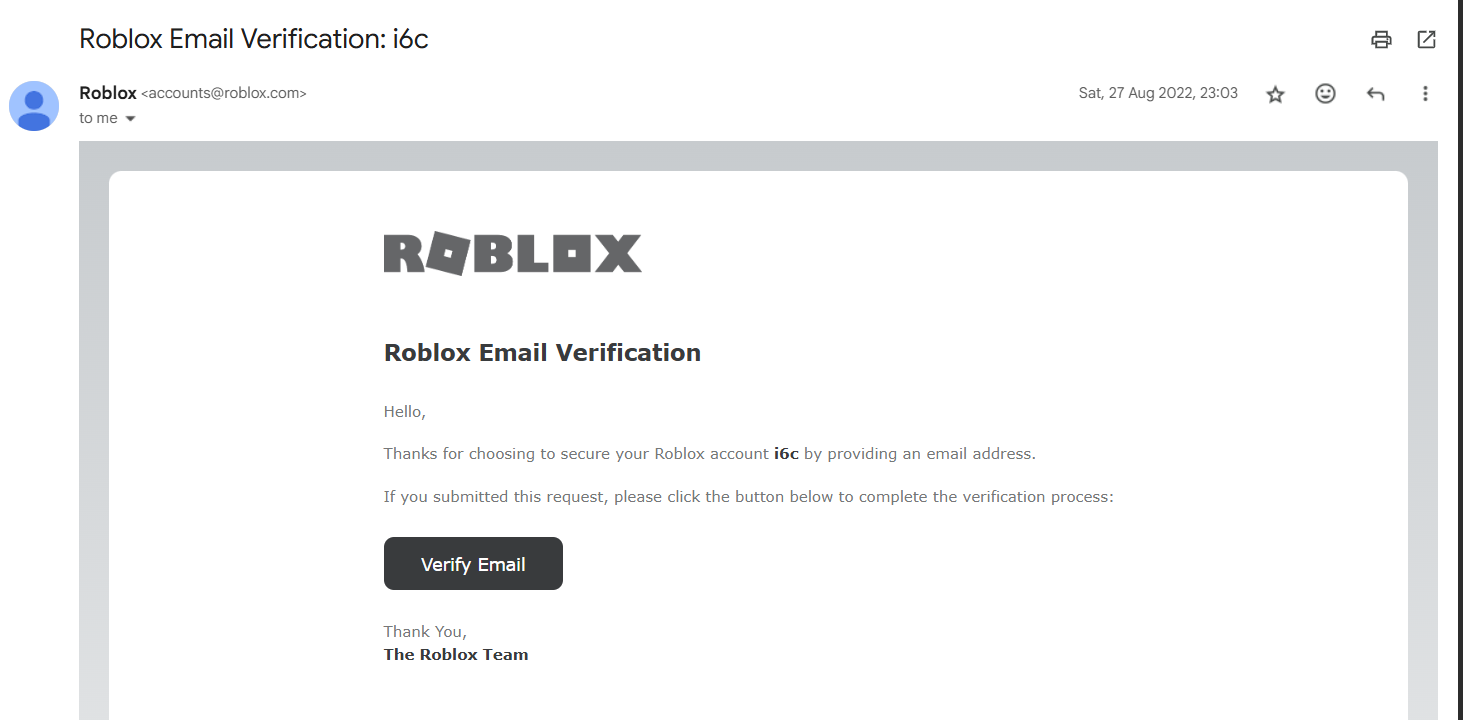This screenshot has height=720, width=1463.
Task: Open the email in a new window
Action: click(1426, 40)
